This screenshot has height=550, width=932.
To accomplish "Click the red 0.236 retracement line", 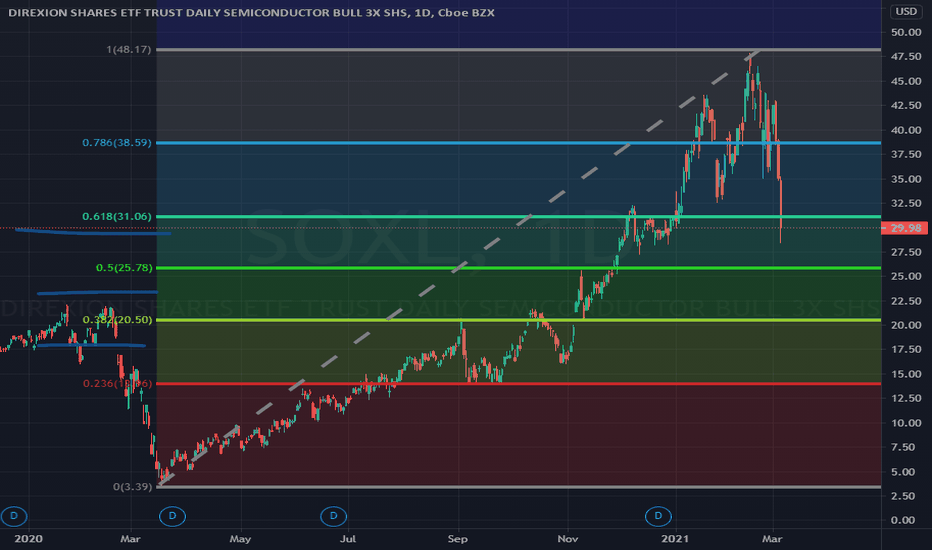I will coord(518,384).
